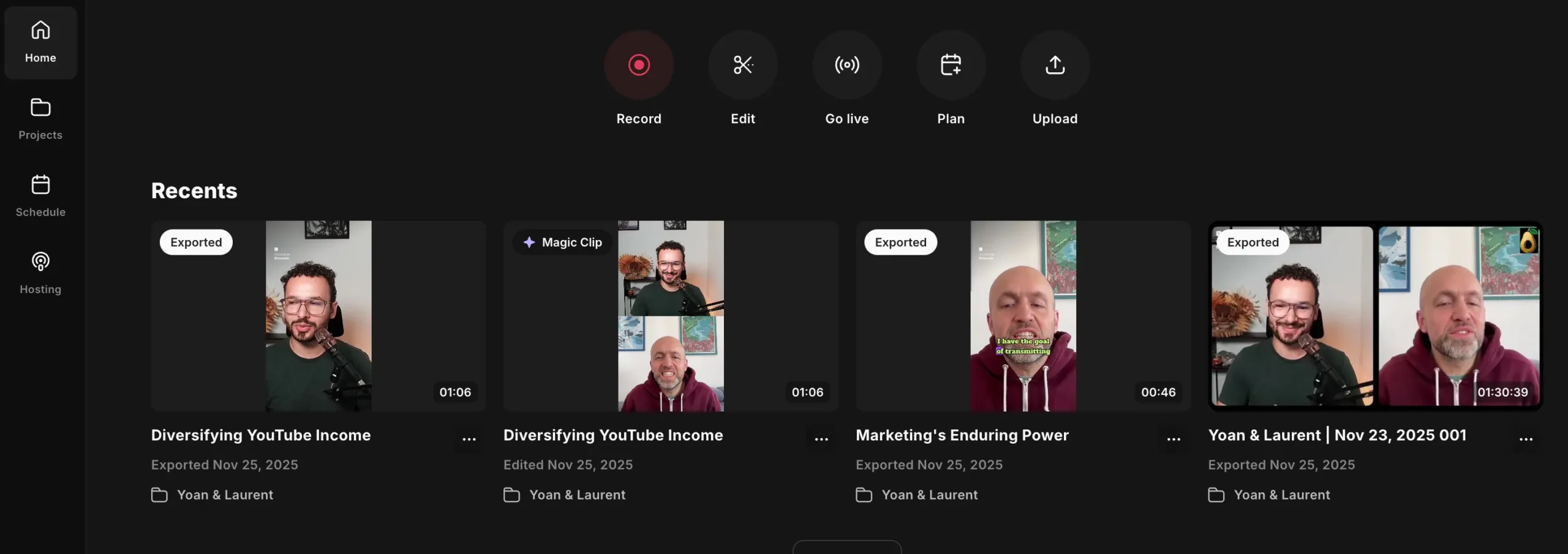Click the Marketing's Enduring Power title
Viewport: 1568px width, 554px height.
(x=962, y=435)
